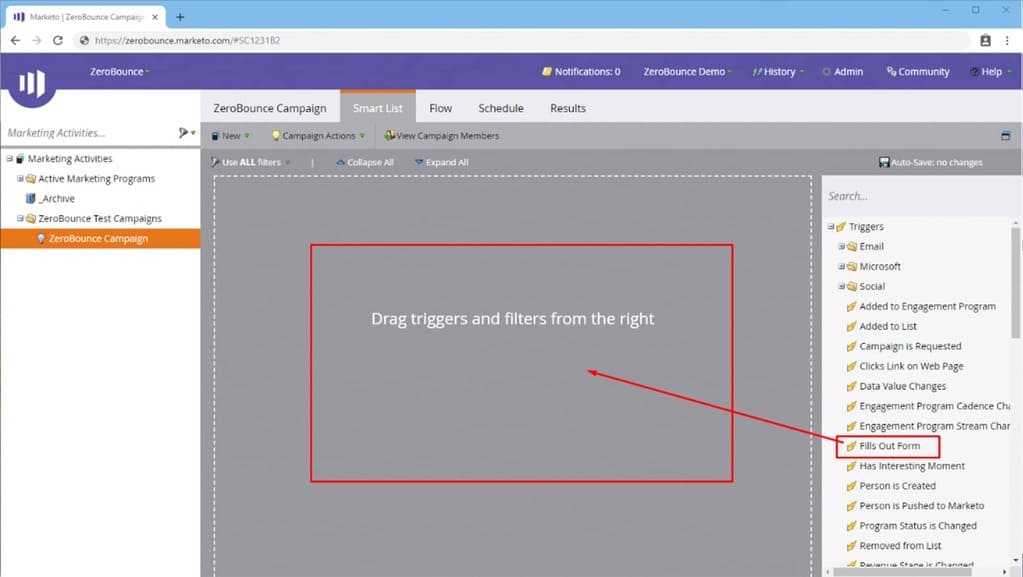Click the View Campaign Members icon
Viewport: 1023px width, 577px height.
389,135
